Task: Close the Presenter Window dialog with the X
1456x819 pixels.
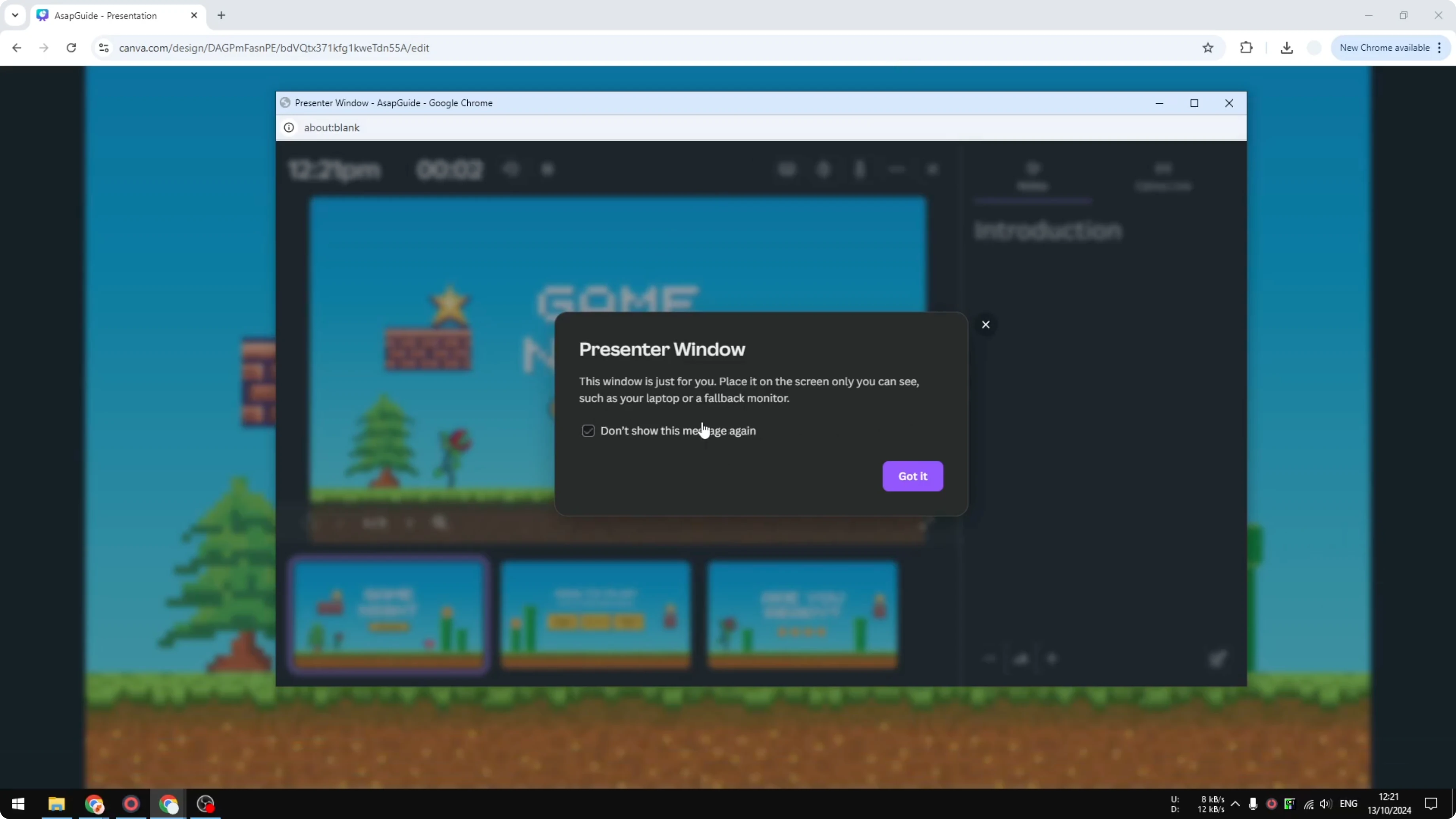Action: click(x=985, y=324)
